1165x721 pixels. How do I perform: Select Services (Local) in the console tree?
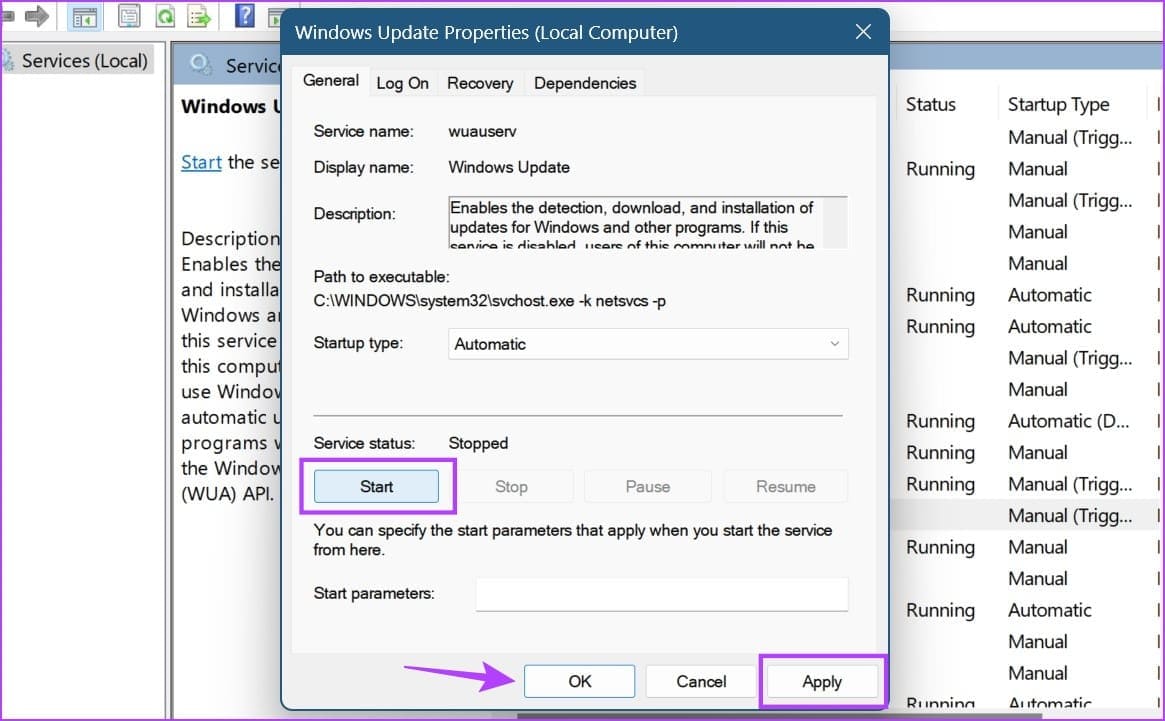click(x=84, y=60)
